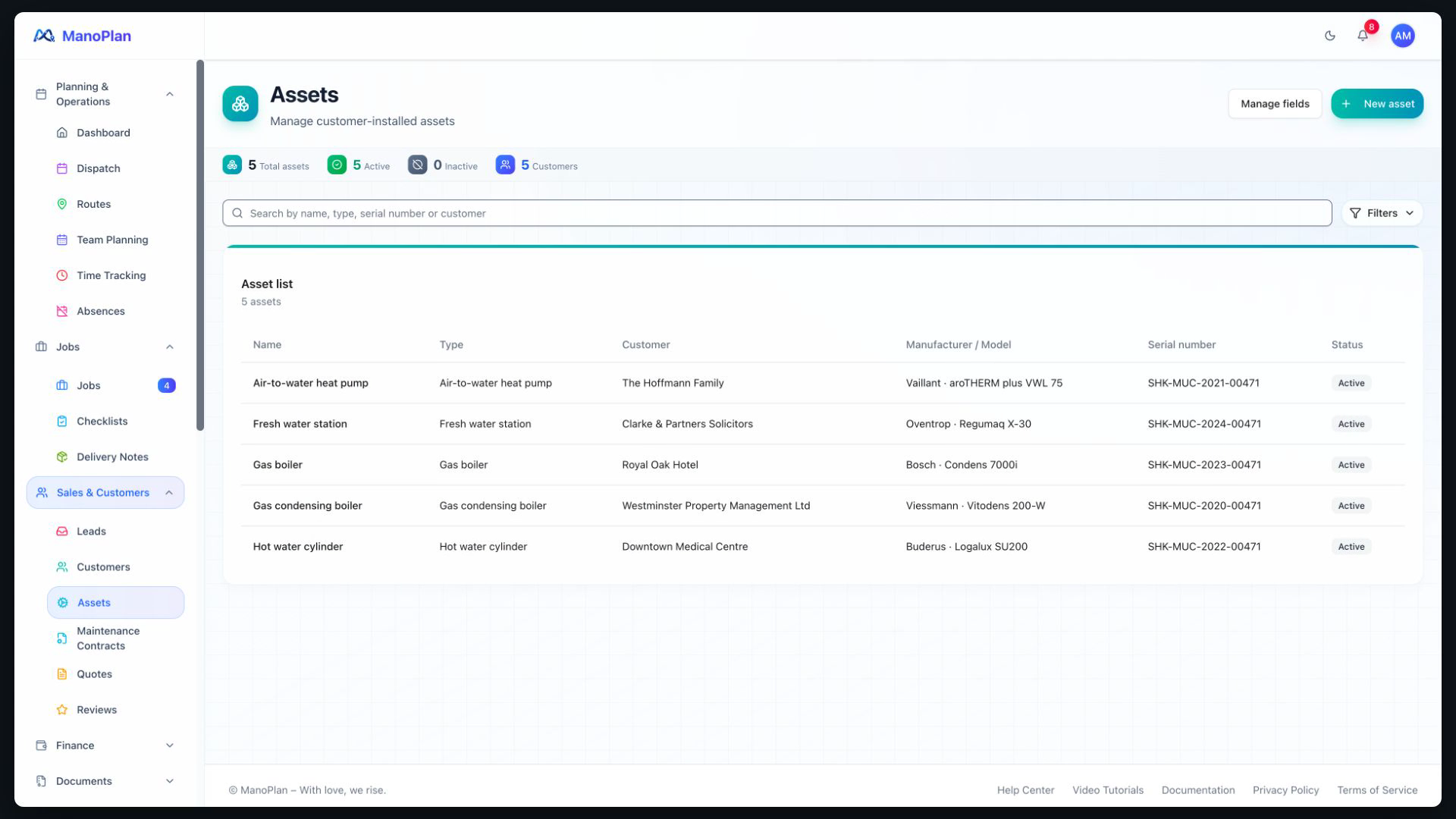Toggle dark mode moon icon

coord(1329,36)
